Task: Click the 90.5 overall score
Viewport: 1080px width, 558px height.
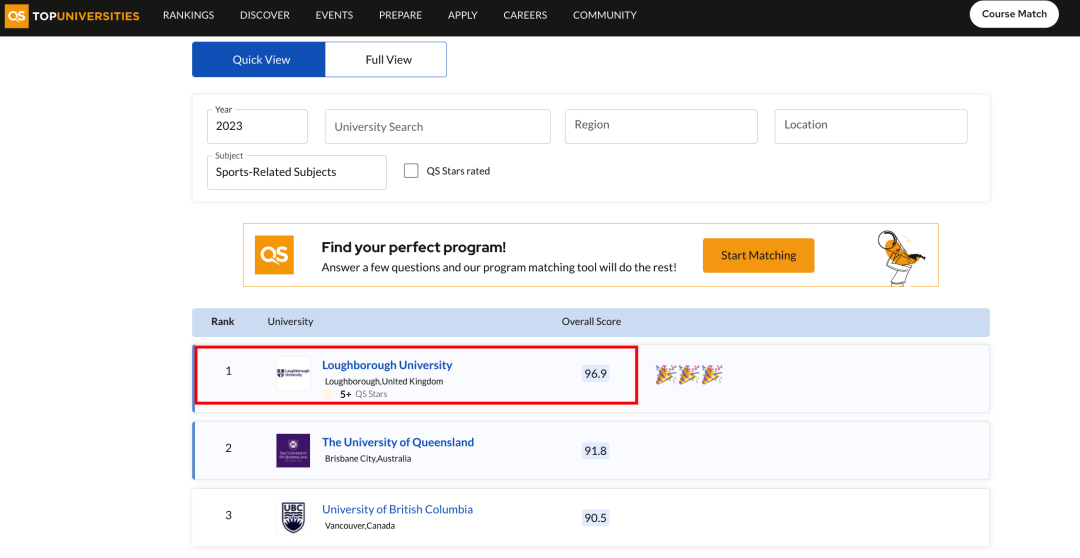Action: 595,518
